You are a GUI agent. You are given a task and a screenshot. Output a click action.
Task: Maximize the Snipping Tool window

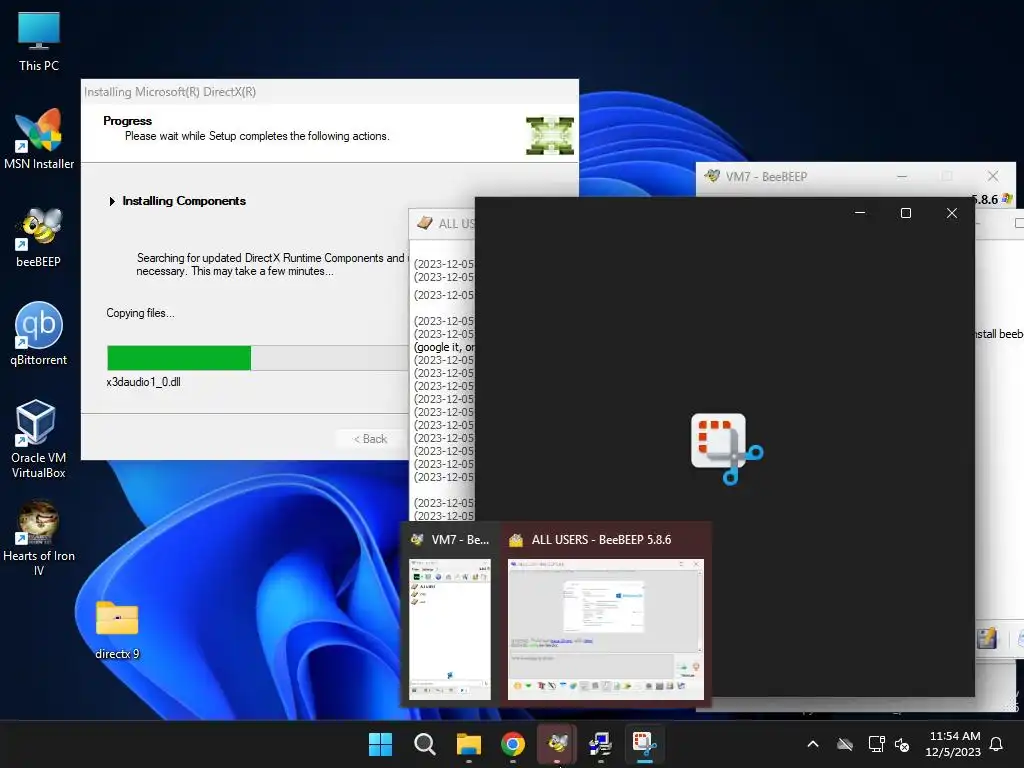[906, 213]
